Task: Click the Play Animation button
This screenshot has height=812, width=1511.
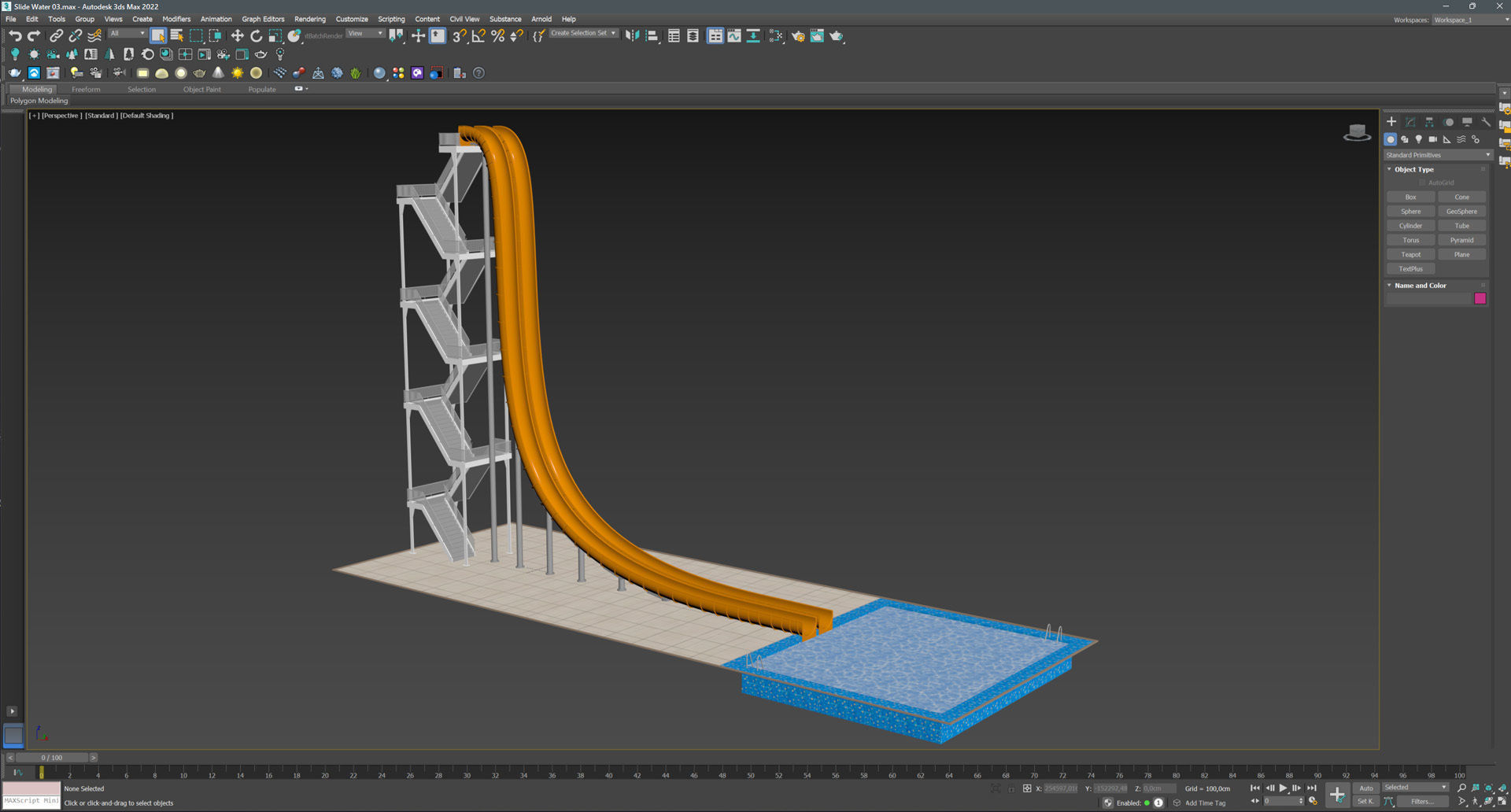Action: pos(1283,788)
